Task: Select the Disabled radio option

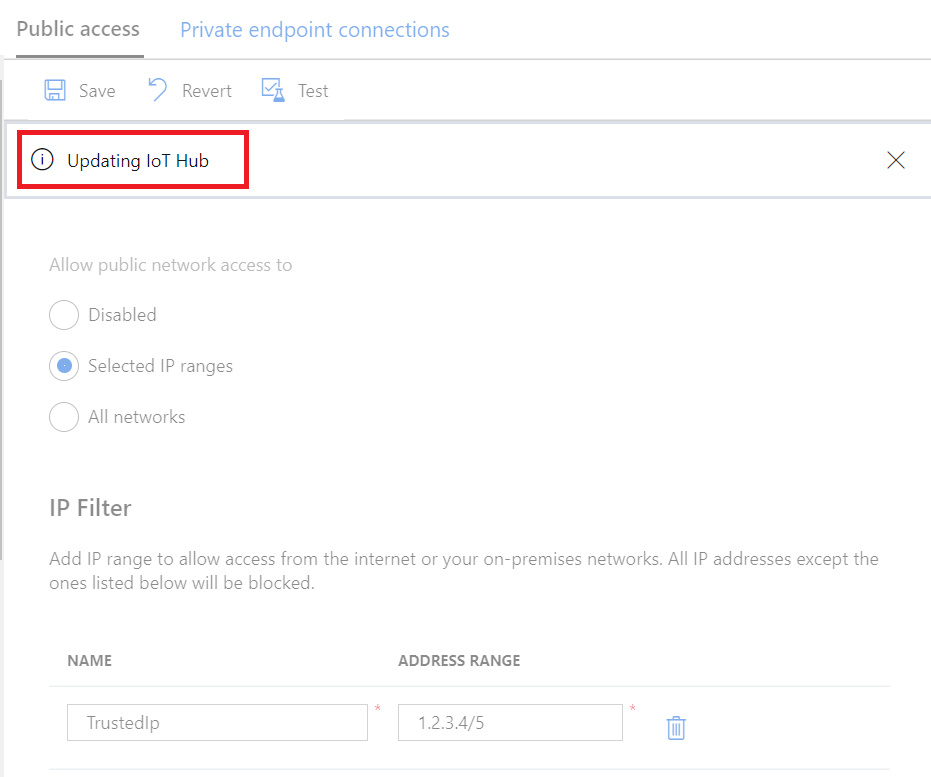Action: pyautogui.click(x=64, y=315)
